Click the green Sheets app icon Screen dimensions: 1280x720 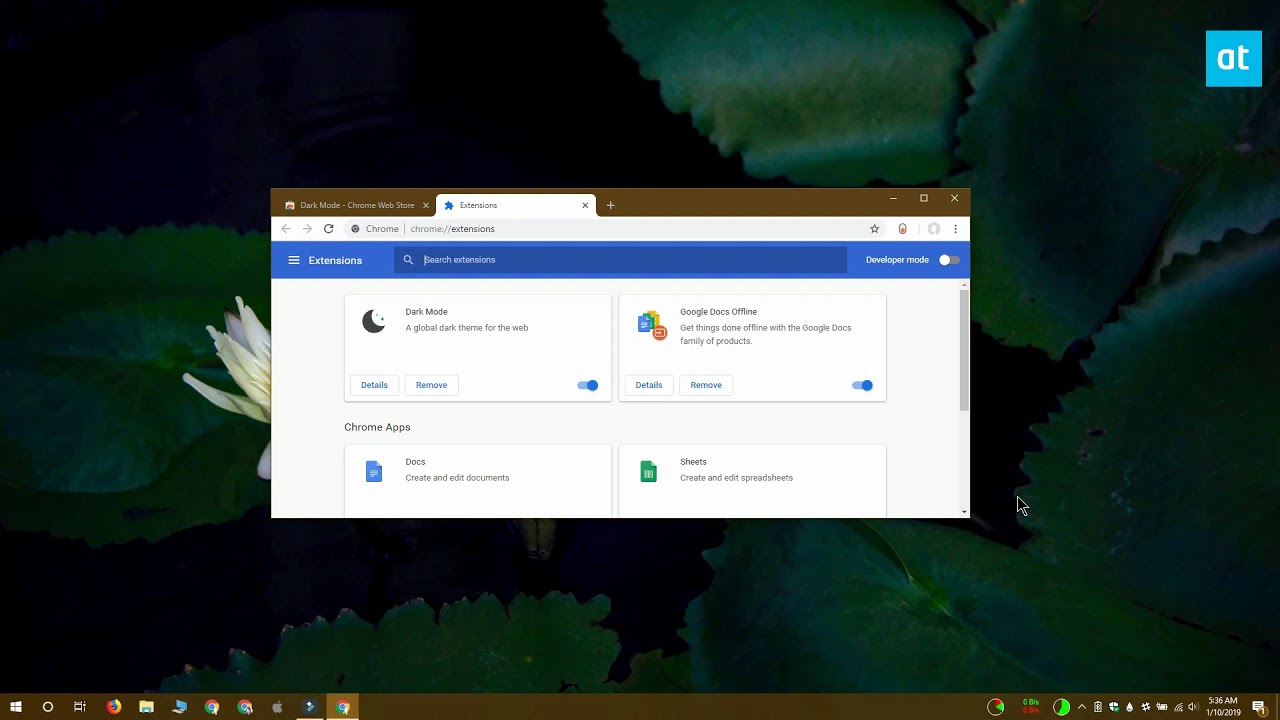coord(648,471)
